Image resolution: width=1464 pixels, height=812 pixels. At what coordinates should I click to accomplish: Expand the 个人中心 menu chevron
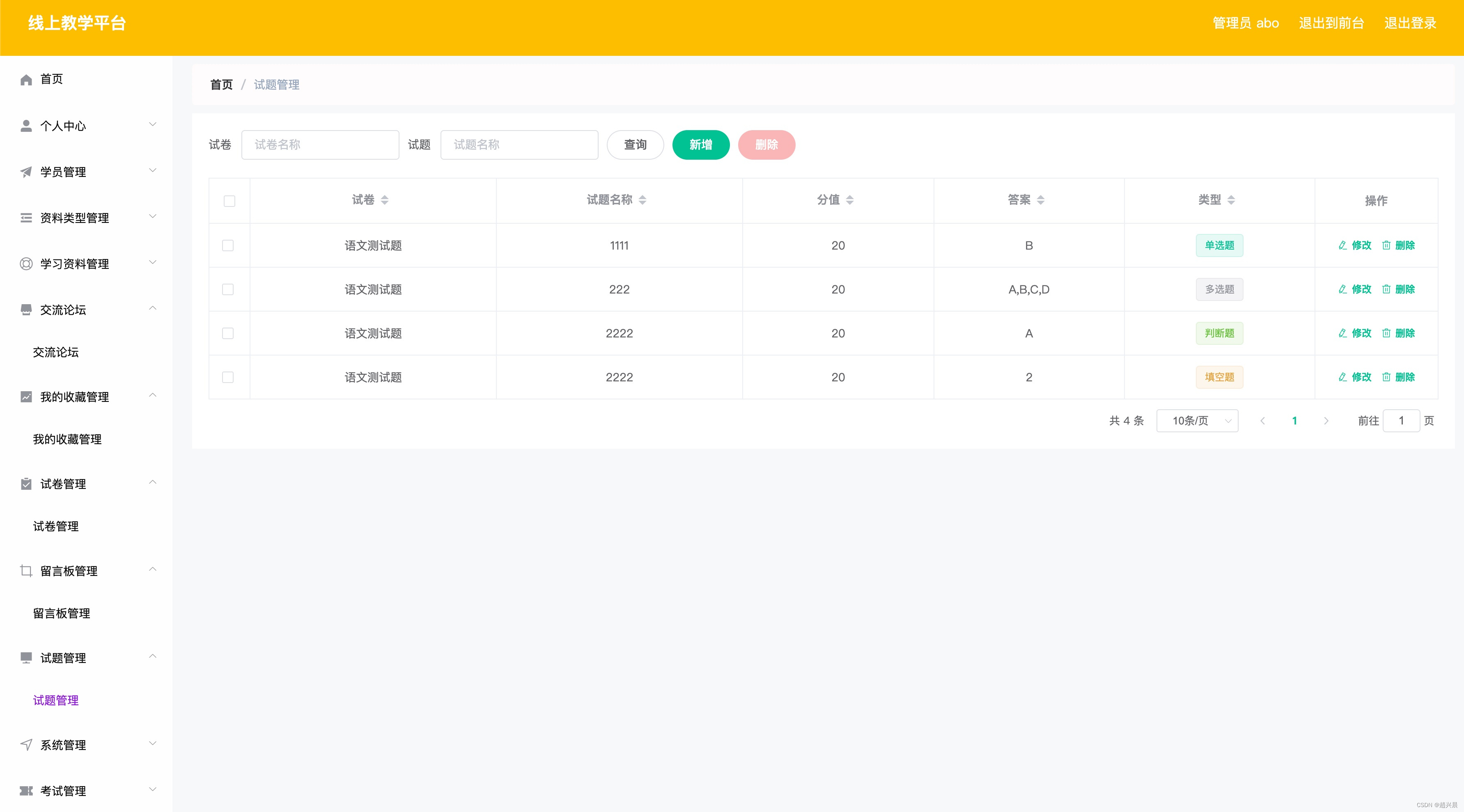[x=152, y=124]
